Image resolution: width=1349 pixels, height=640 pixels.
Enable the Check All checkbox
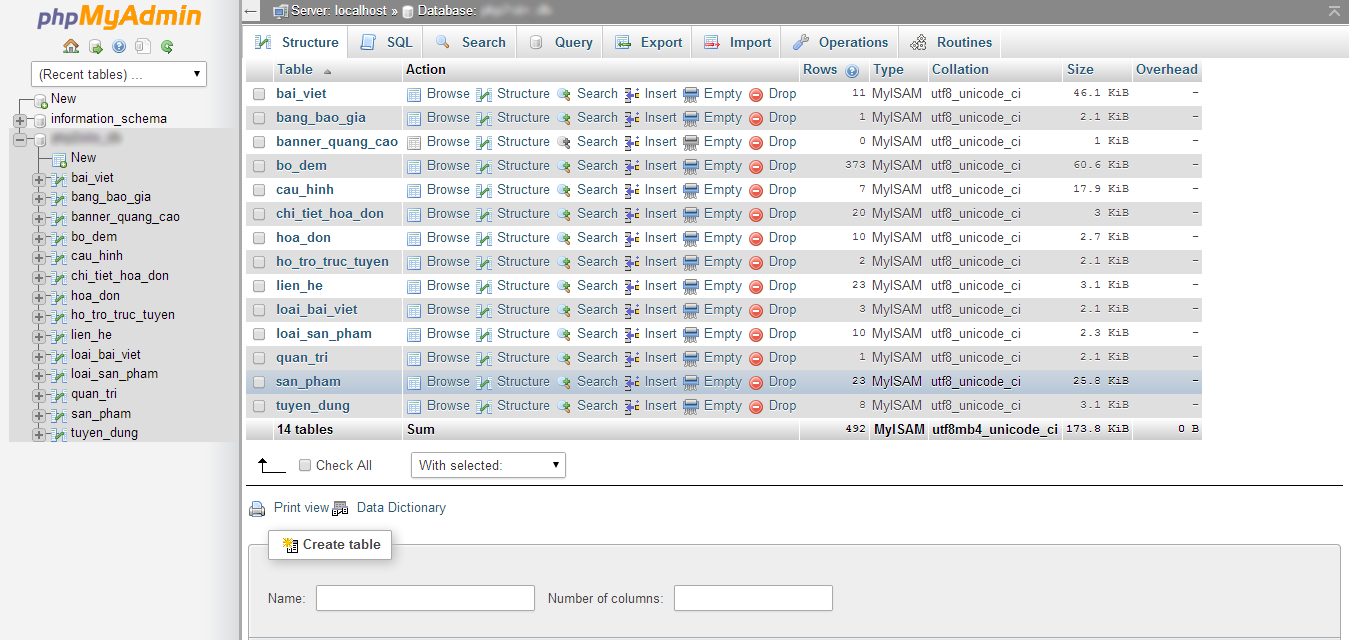point(305,465)
